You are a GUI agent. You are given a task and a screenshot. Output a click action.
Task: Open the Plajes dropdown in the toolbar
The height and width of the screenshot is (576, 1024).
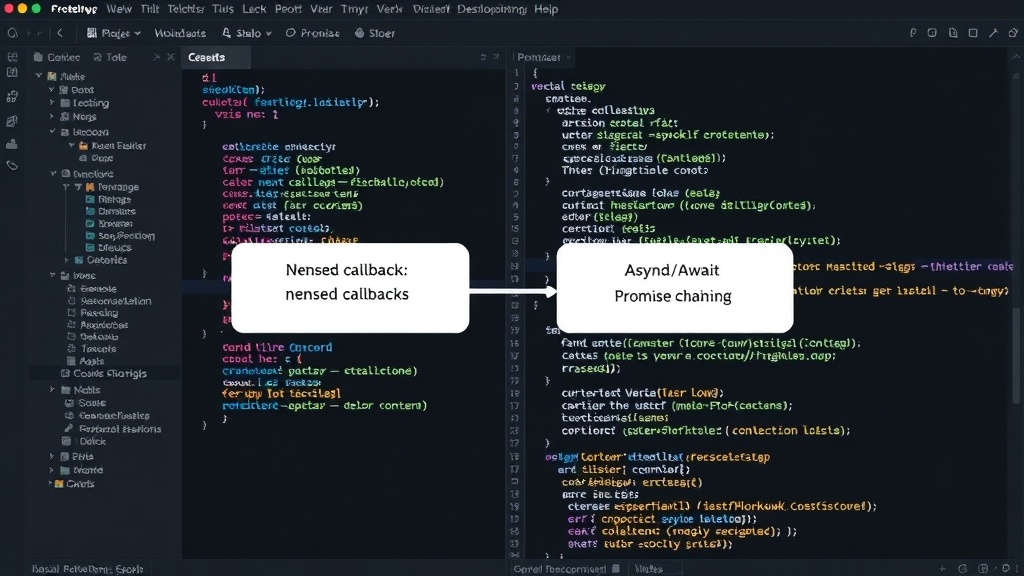click(x=114, y=33)
